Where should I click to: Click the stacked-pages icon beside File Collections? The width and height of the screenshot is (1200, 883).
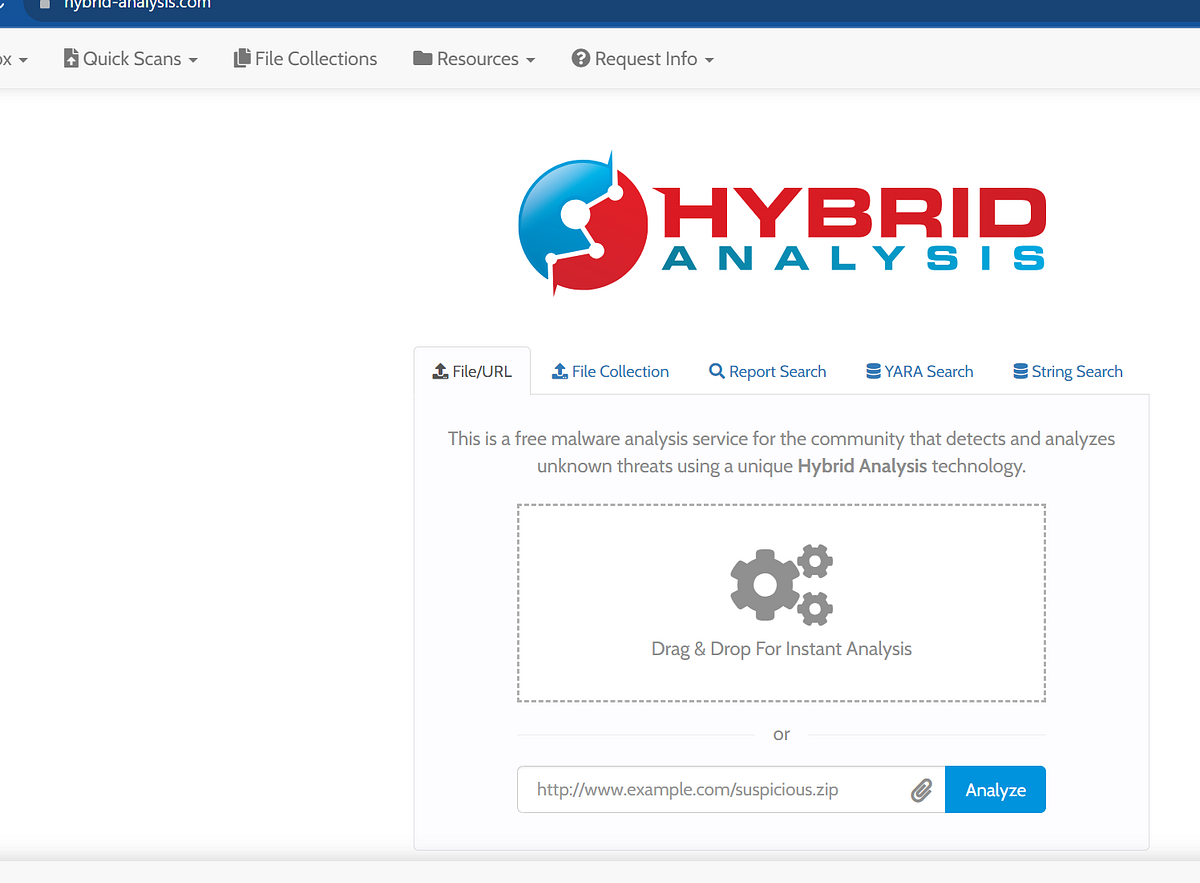pos(241,58)
